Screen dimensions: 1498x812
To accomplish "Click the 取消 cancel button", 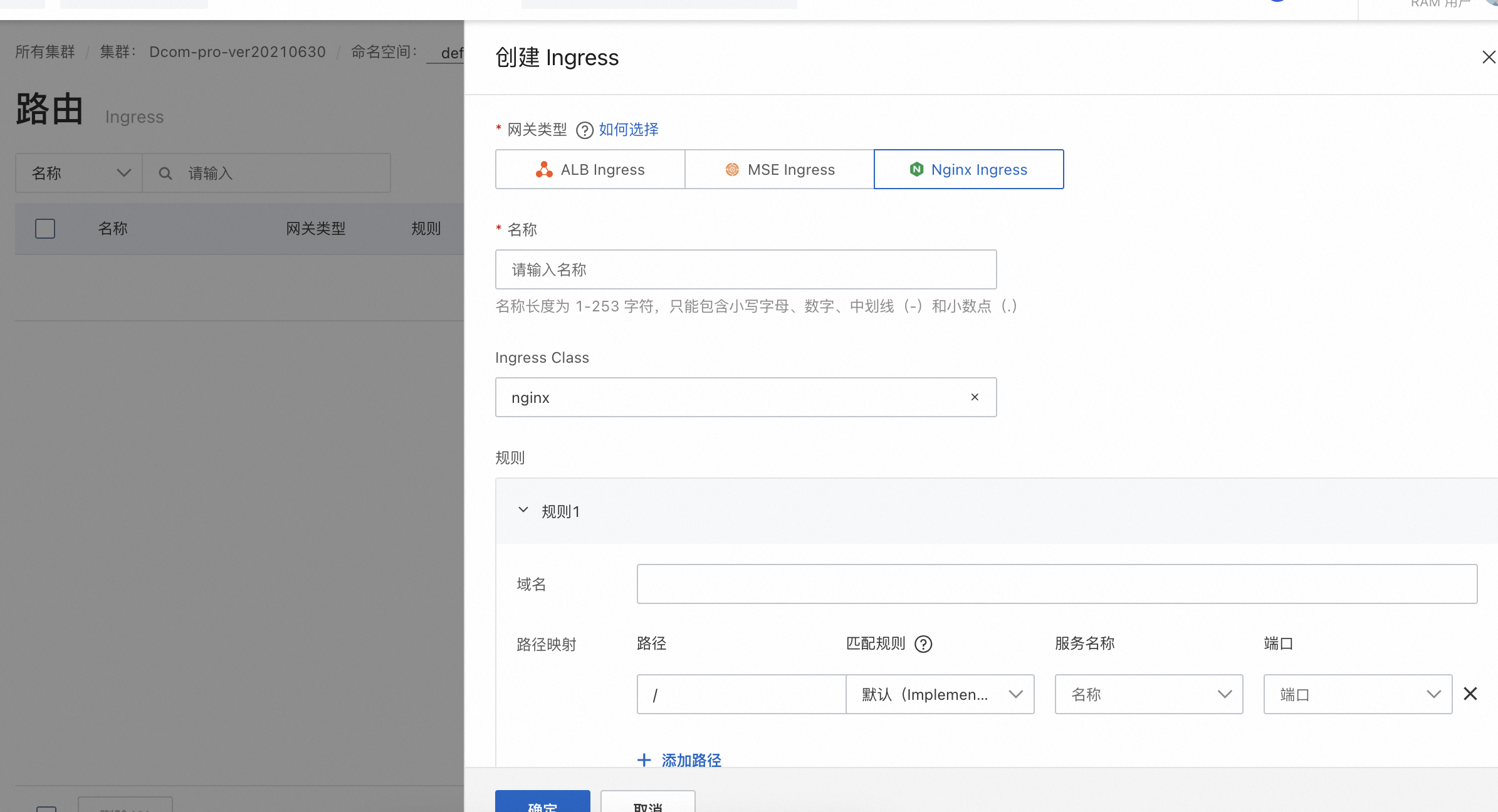I will coord(648,802).
